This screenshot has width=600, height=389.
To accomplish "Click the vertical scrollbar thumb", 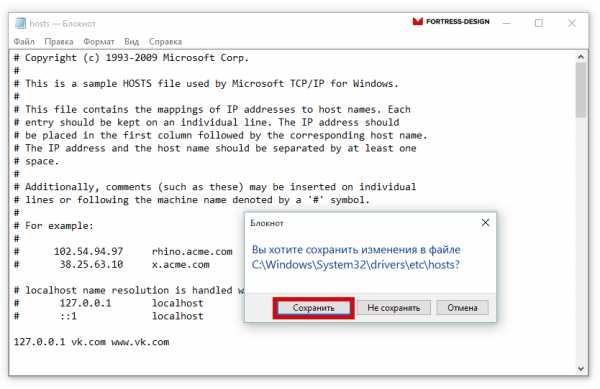I will [x=580, y=90].
